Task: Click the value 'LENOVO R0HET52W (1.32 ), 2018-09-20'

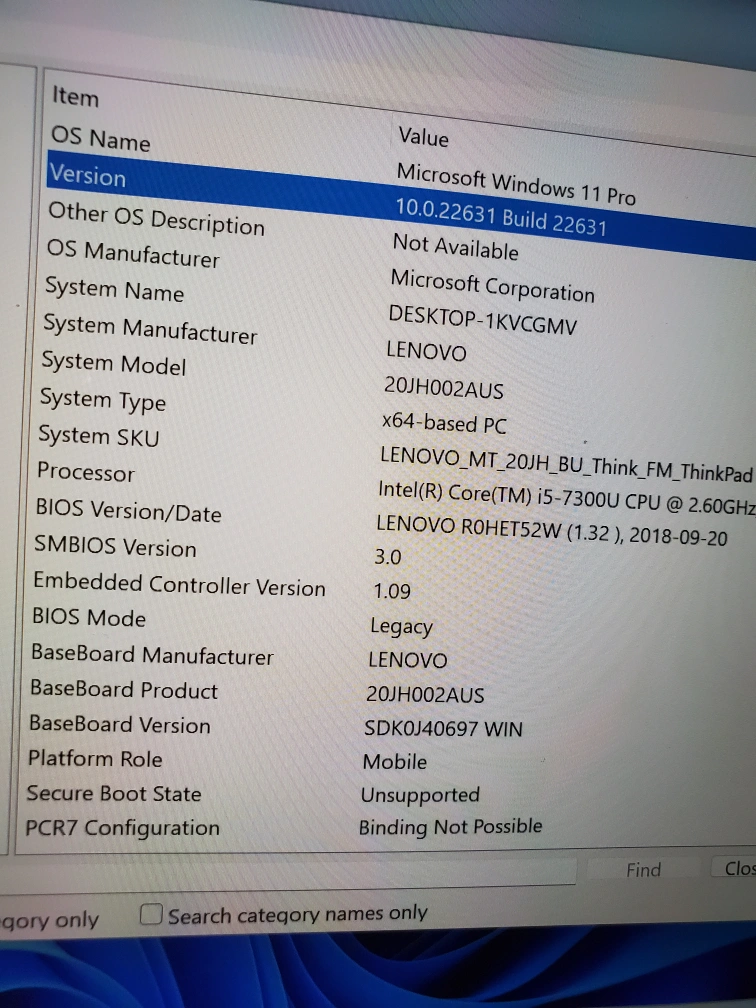Action: pos(552,530)
